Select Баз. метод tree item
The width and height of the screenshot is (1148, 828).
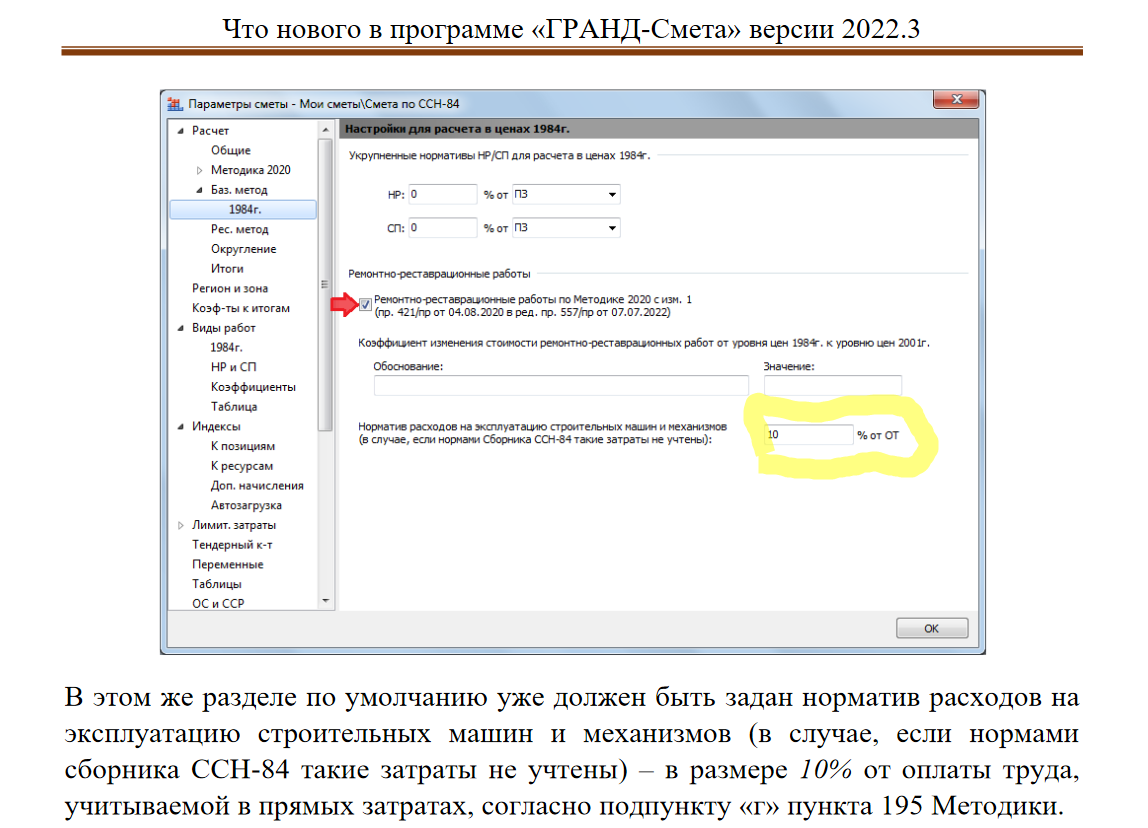pyautogui.click(x=239, y=190)
